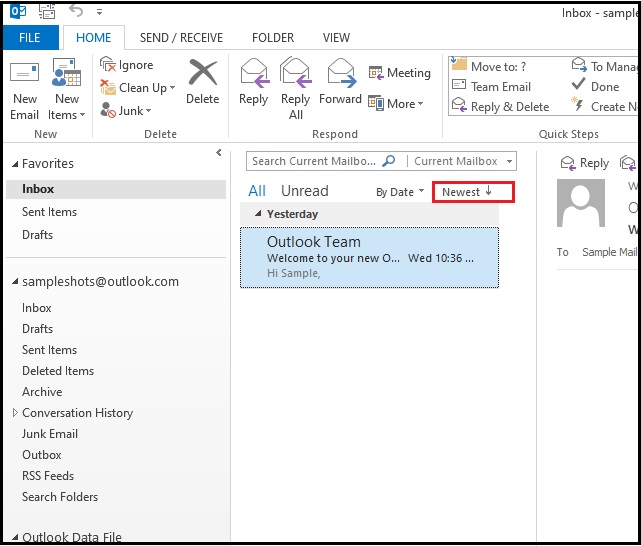Click the Meeting reply icon
The height and width of the screenshot is (546, 641).
pos(376,73)
